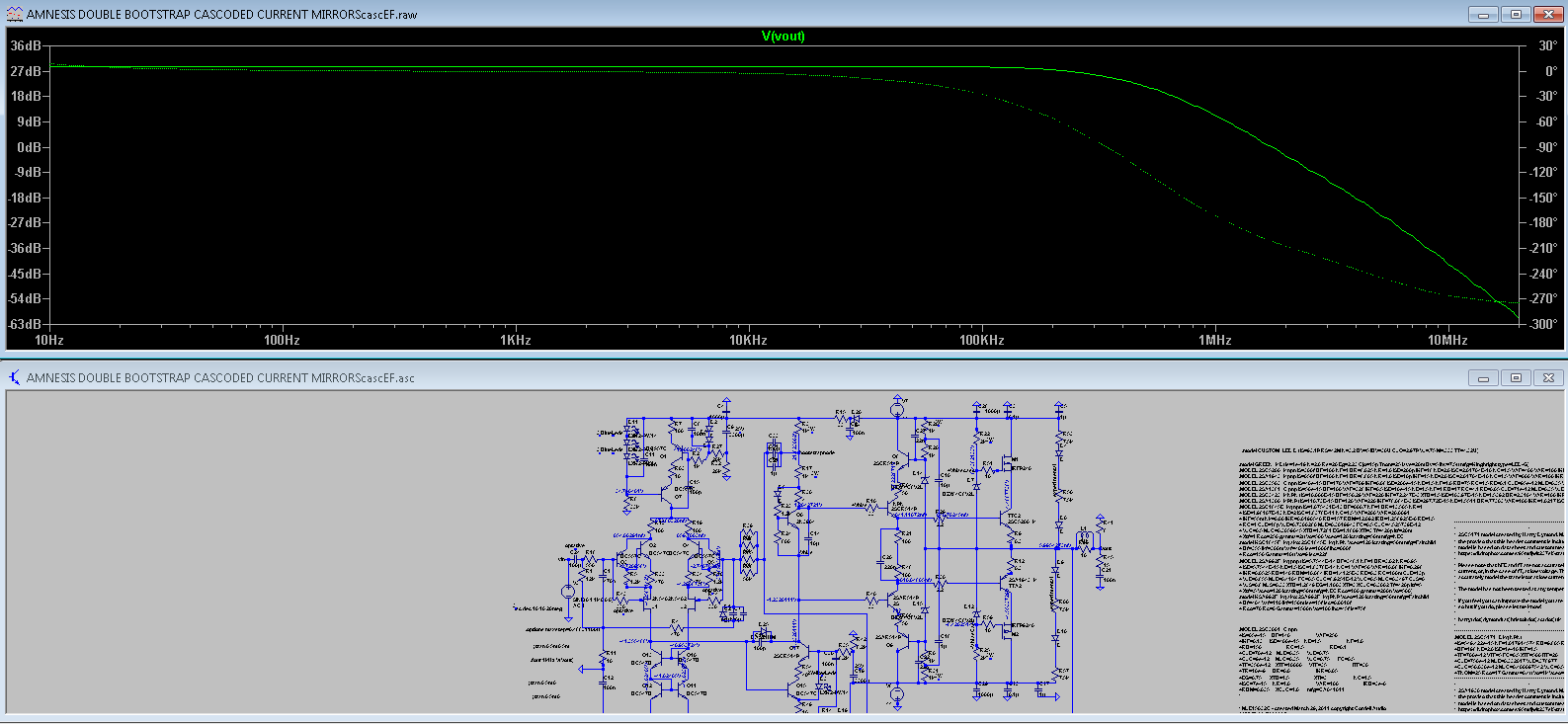This screenshot has width=1568, height=725.
Task: Click the 100KHz frequency axis label
Action: coord(981,341)
